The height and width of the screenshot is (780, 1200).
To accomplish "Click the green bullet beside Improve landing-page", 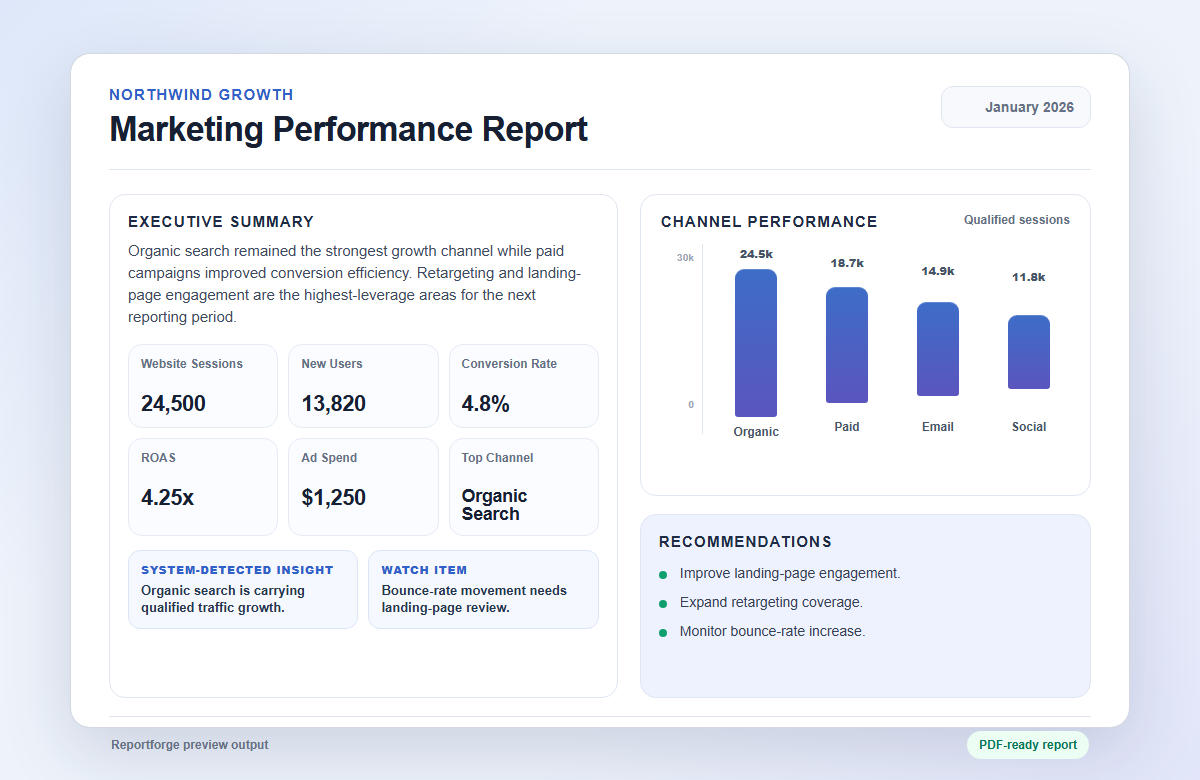I will (x=663, y=575).
